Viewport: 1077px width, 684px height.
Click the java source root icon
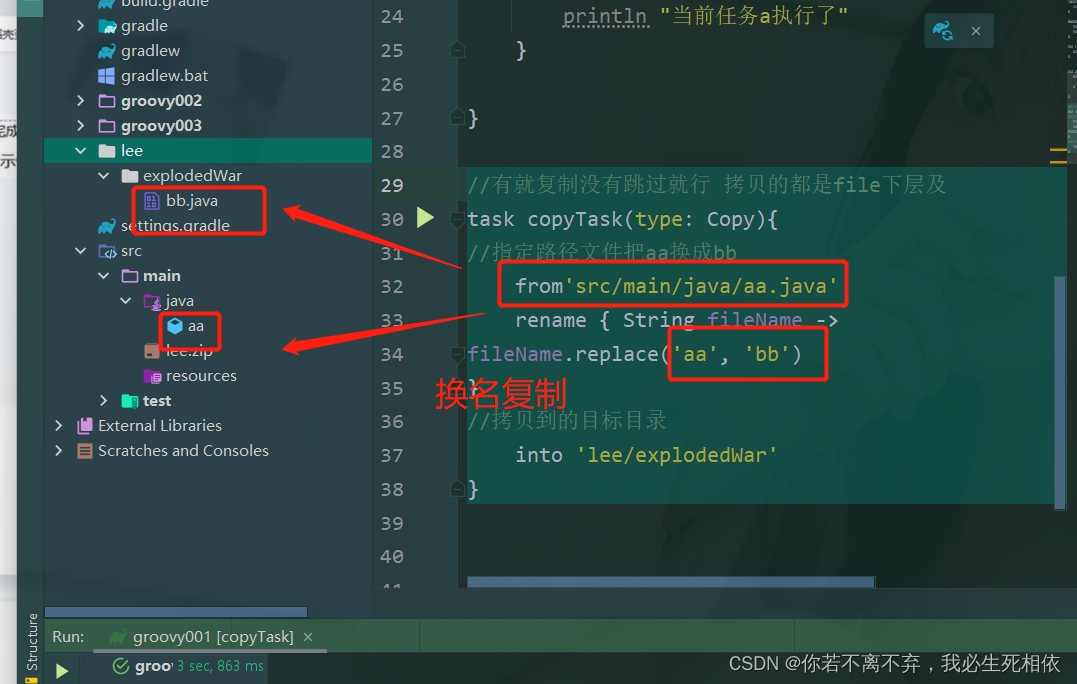click(152, 301)
